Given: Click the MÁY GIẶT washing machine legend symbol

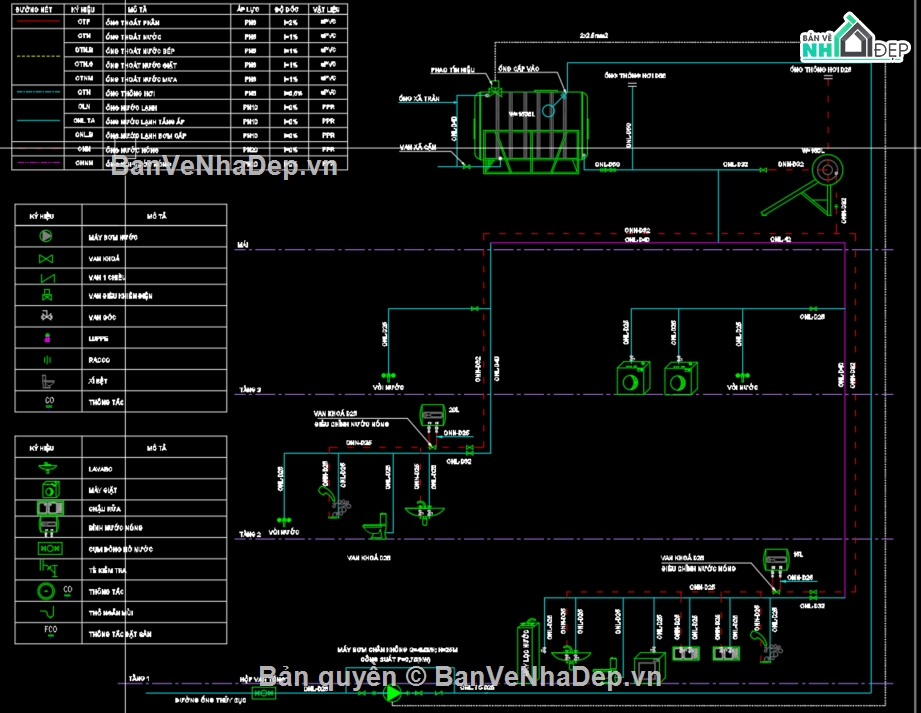Looking at the screenshot, I should [x=49, y=489].
